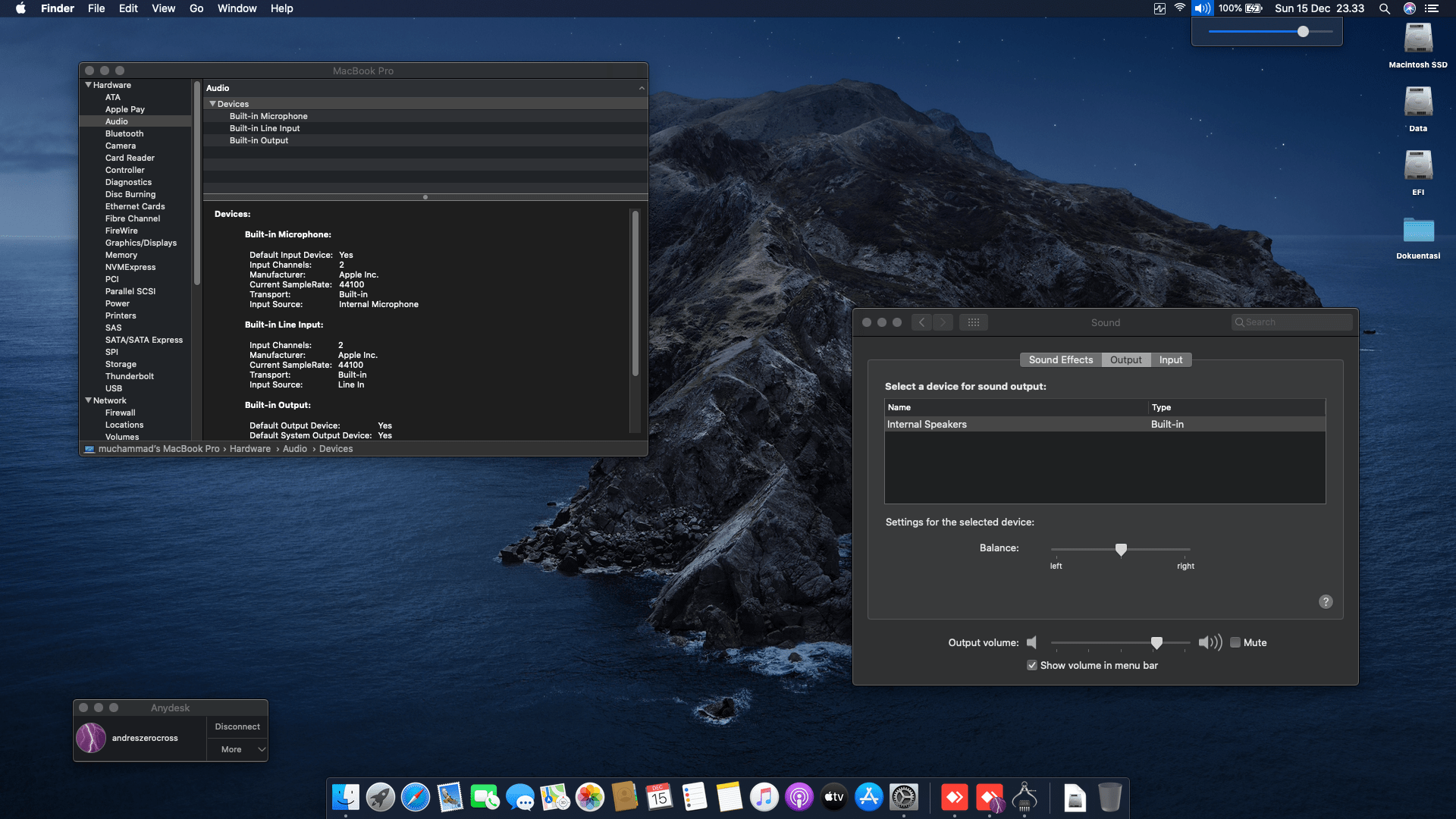Viewport: 1456px width, 819px height.
Task: Select Graphics/Displays in the sidebar
Action: point(141,243)
